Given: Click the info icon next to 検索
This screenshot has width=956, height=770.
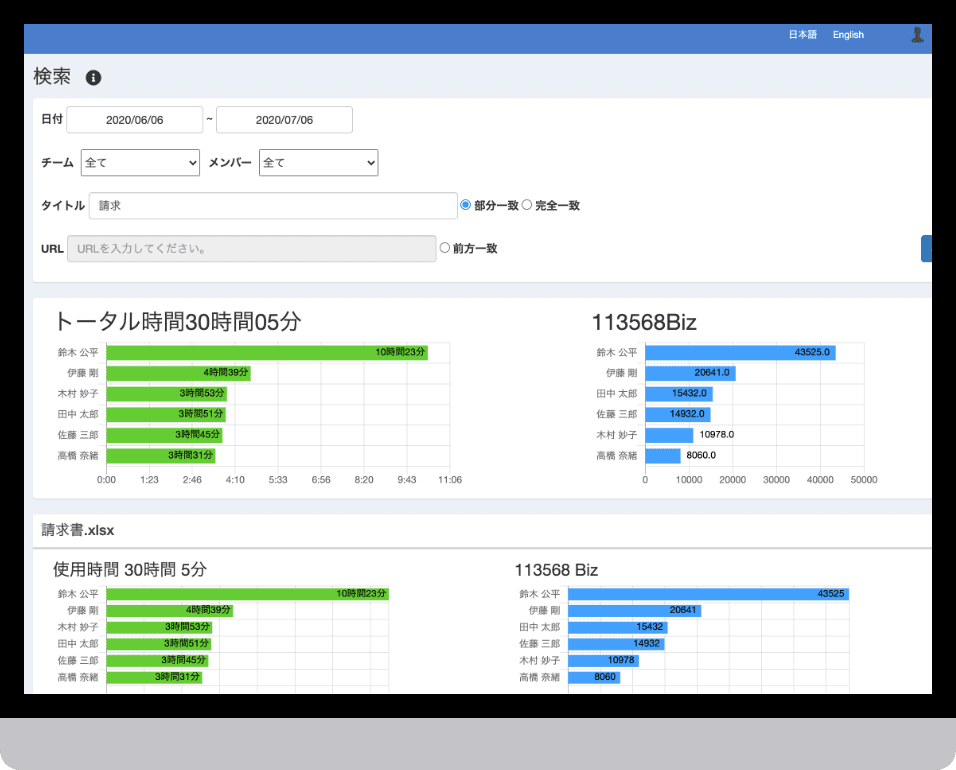Looking at the screenshot, I should tap(93, 77).
